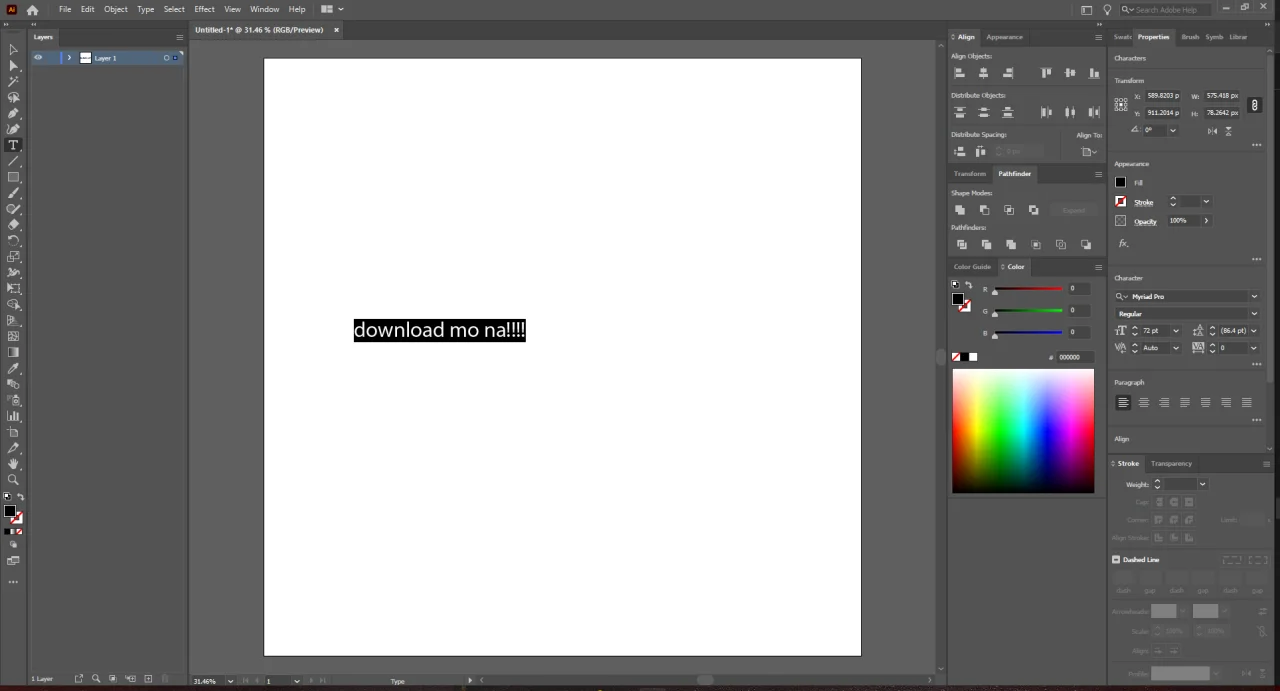This screenshot has width=1280, height=691.
Task: Click the Stroke link in Appearance
Action: tap(1143, 203)
